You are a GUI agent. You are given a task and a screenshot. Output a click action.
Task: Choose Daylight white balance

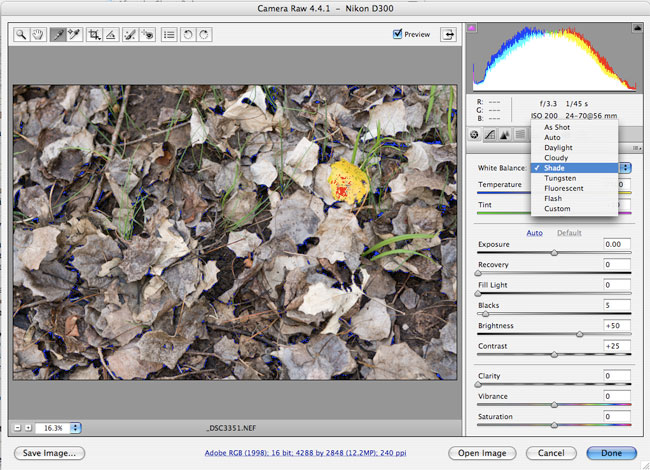point(574,148)
